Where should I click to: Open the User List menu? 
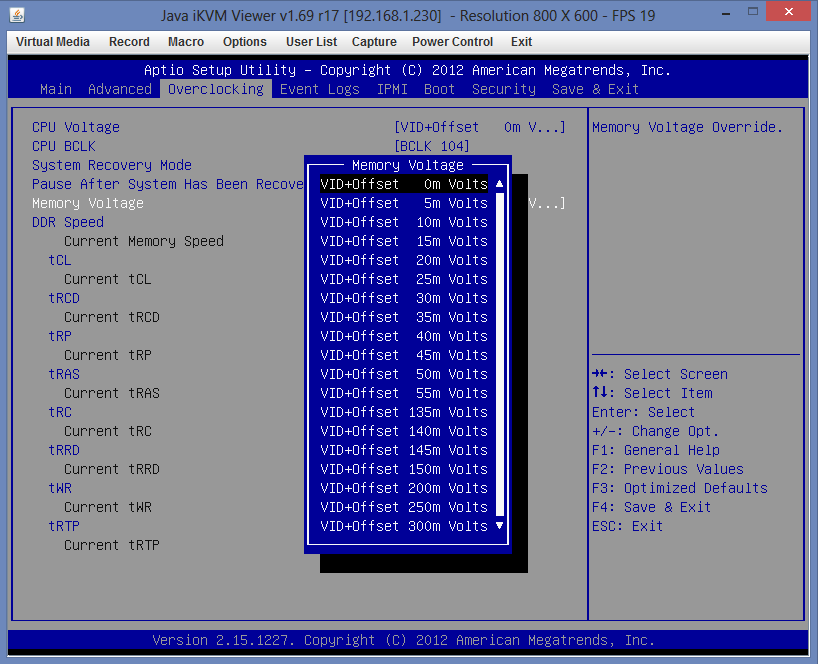(311, 42)
